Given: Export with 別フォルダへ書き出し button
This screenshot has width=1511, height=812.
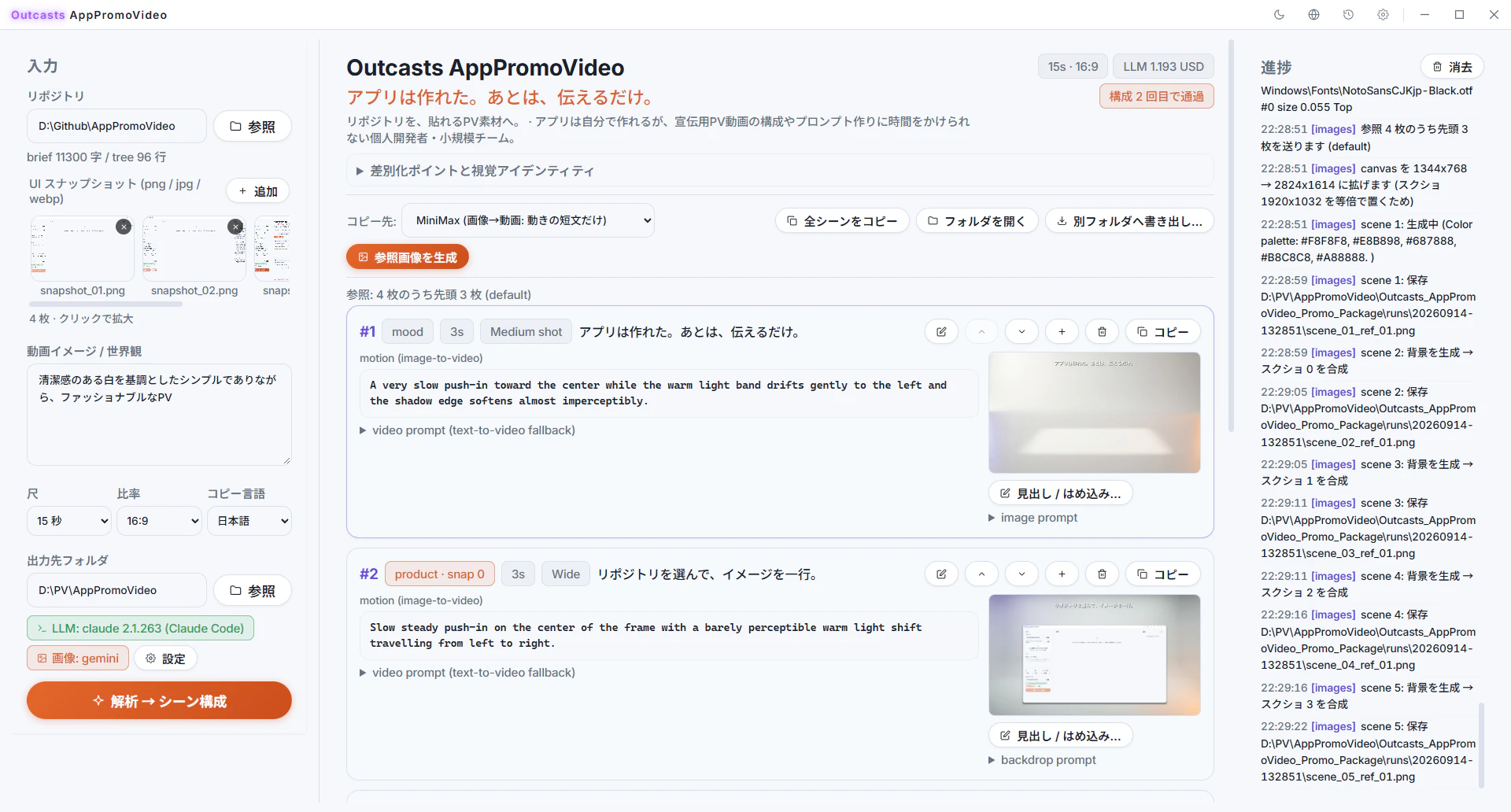Looking at the screenshot, I should (x=1129, y=221).
